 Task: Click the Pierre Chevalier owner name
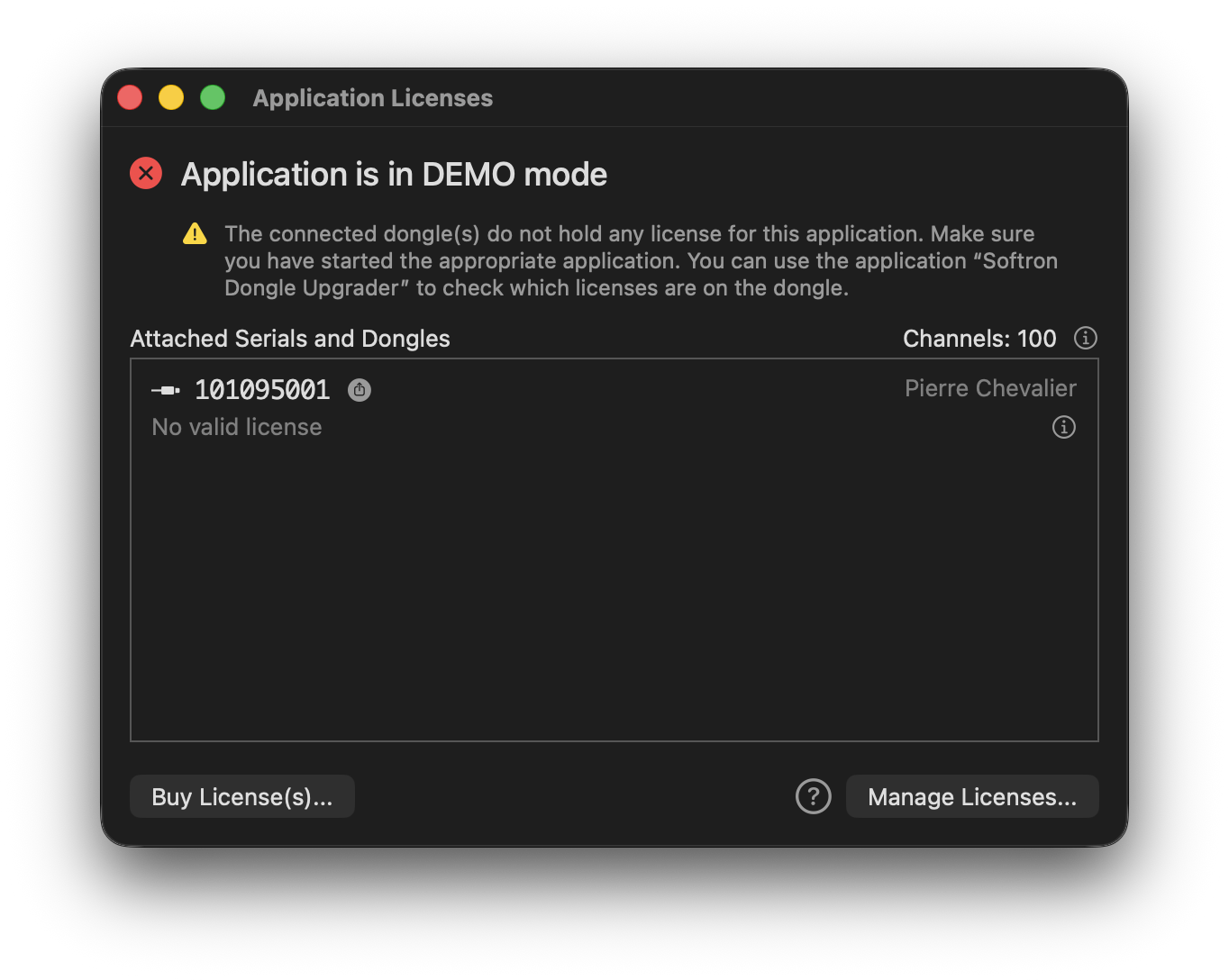pos(990,388)
